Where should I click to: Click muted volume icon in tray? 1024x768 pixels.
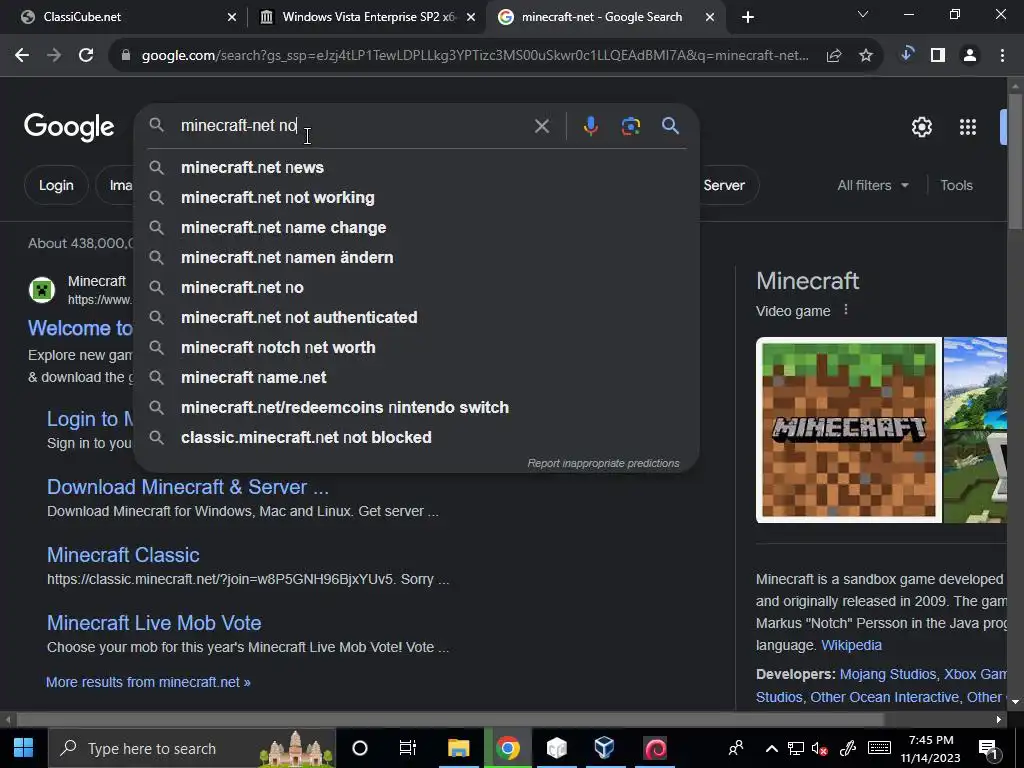point(819,748)
